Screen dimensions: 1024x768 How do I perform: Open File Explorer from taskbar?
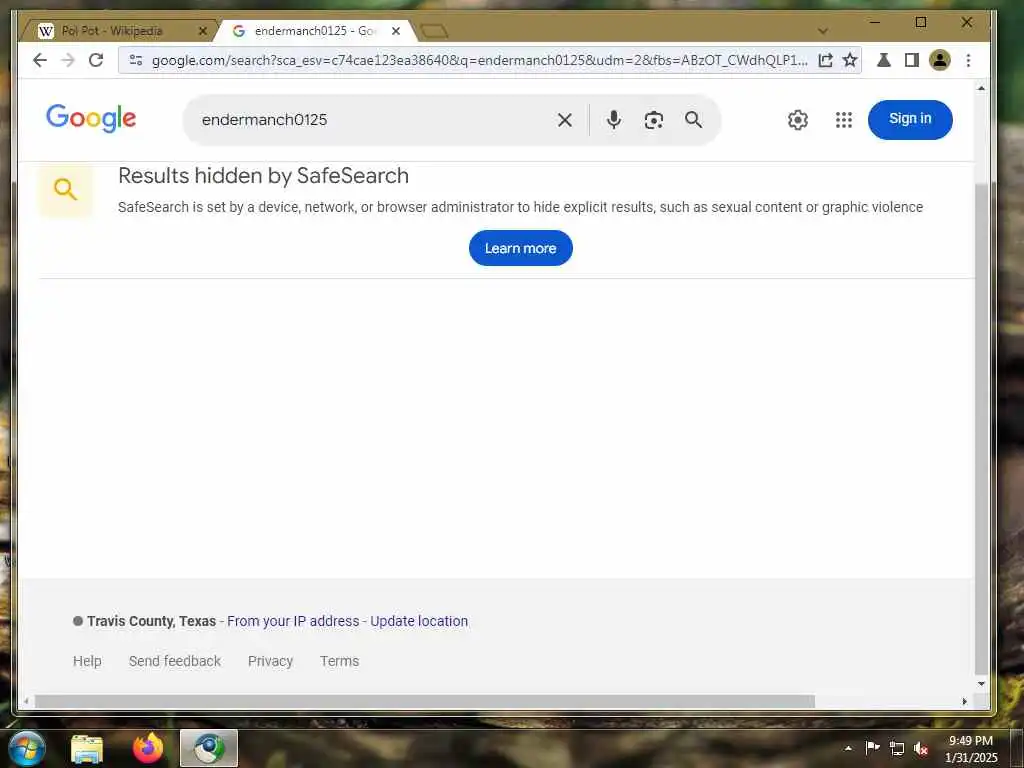(87, 748)
